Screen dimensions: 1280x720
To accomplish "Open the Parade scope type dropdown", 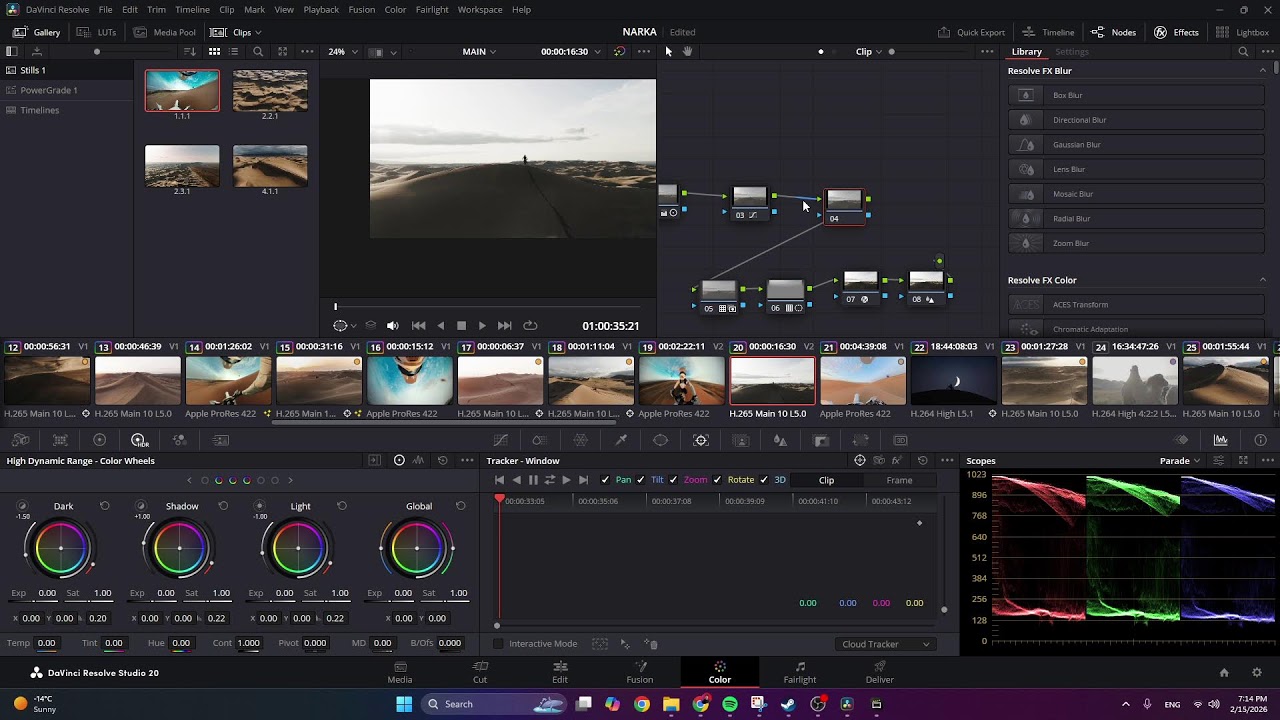I will pos(1180,461).
